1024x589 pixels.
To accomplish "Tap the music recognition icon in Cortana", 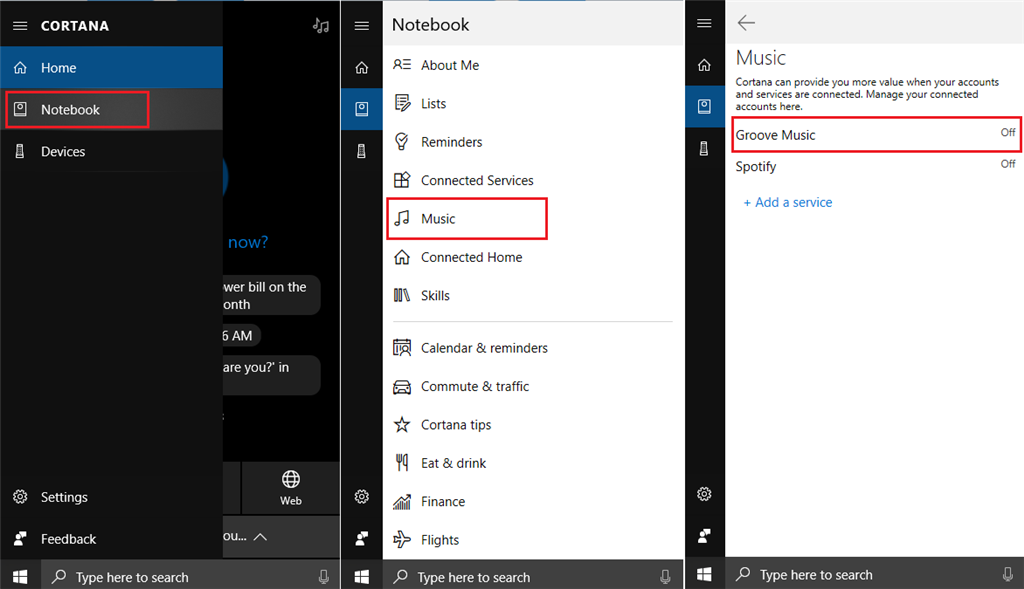I will click(x=321, y=25).
